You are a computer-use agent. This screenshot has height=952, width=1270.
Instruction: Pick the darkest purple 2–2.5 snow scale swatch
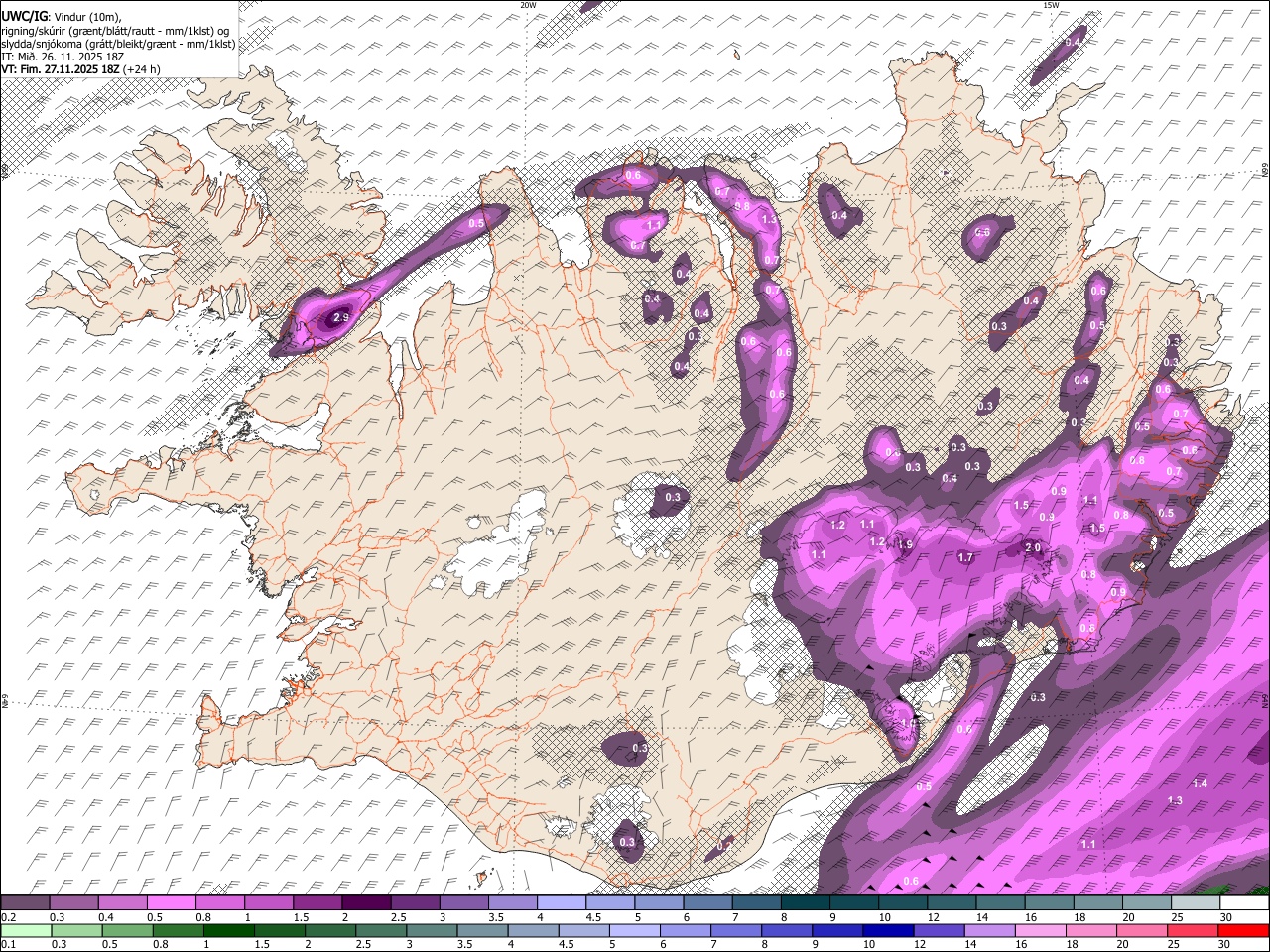[x=366, y=903]
